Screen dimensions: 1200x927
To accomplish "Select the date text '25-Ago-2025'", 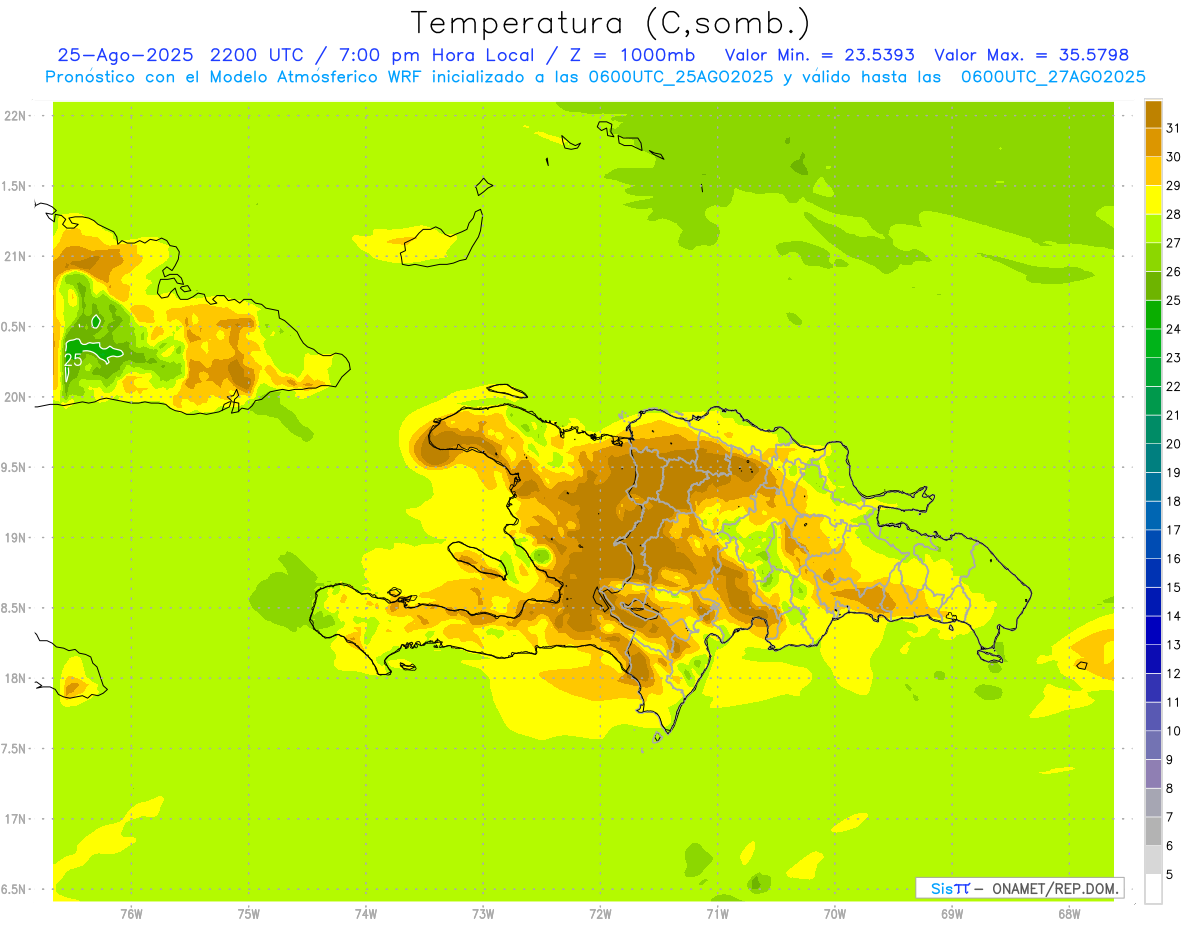I will [x=125, y=55].
